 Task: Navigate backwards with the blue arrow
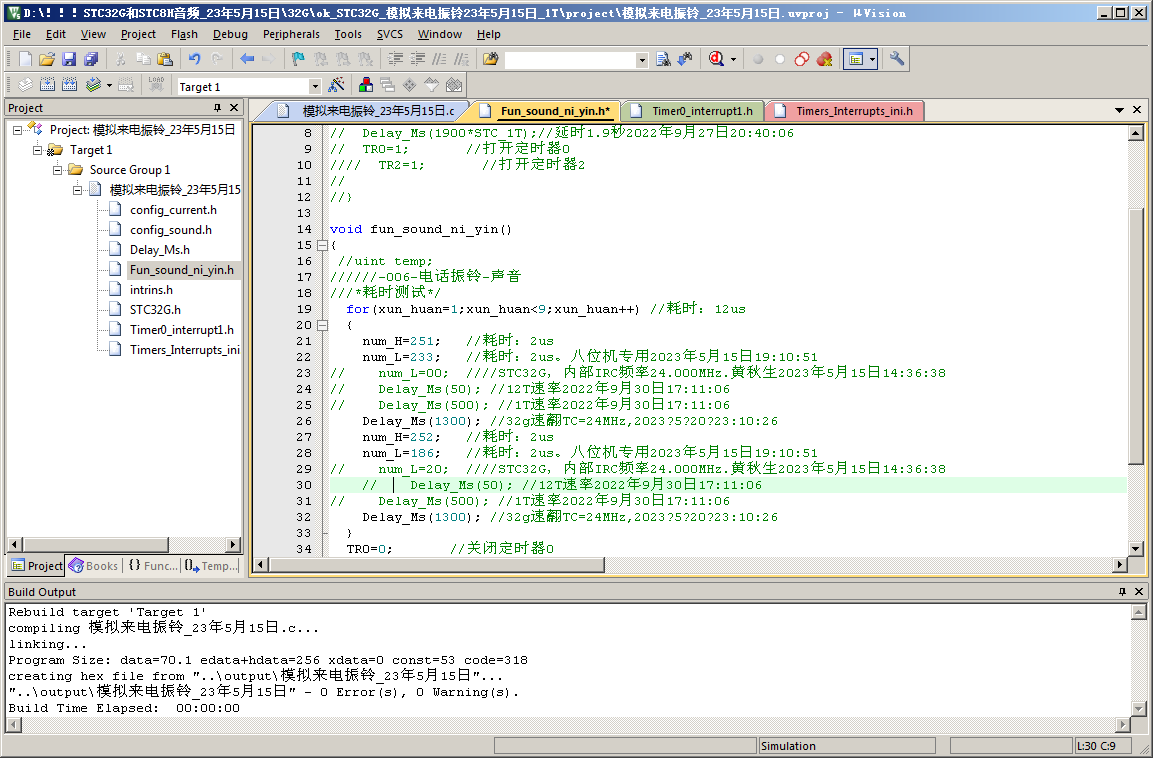click(246, 59)
